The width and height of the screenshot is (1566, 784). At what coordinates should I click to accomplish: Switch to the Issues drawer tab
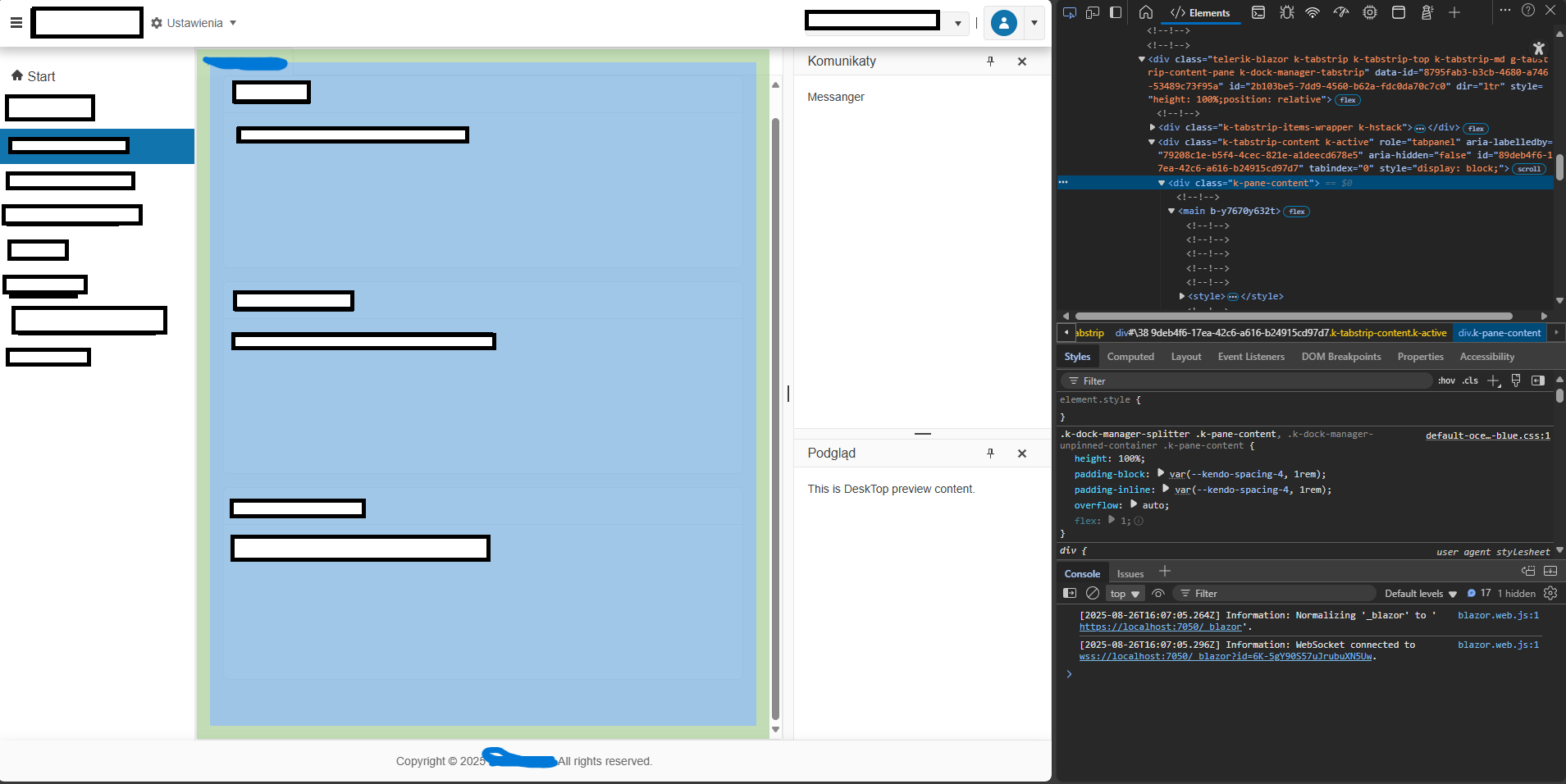point(1130,574)
